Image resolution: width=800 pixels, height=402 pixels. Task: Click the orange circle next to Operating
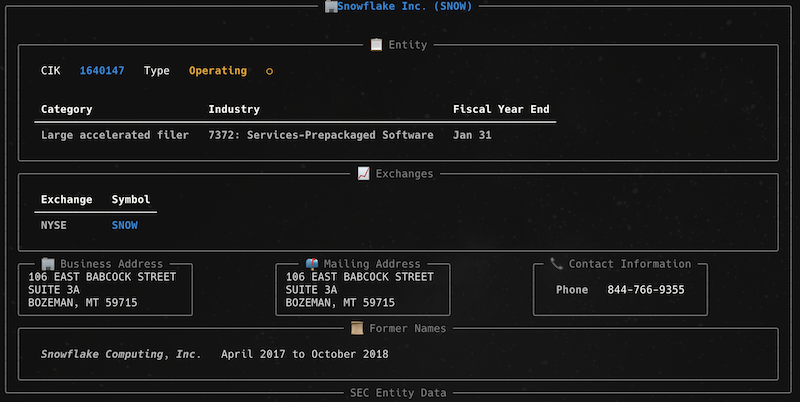(x=269, y=71)
